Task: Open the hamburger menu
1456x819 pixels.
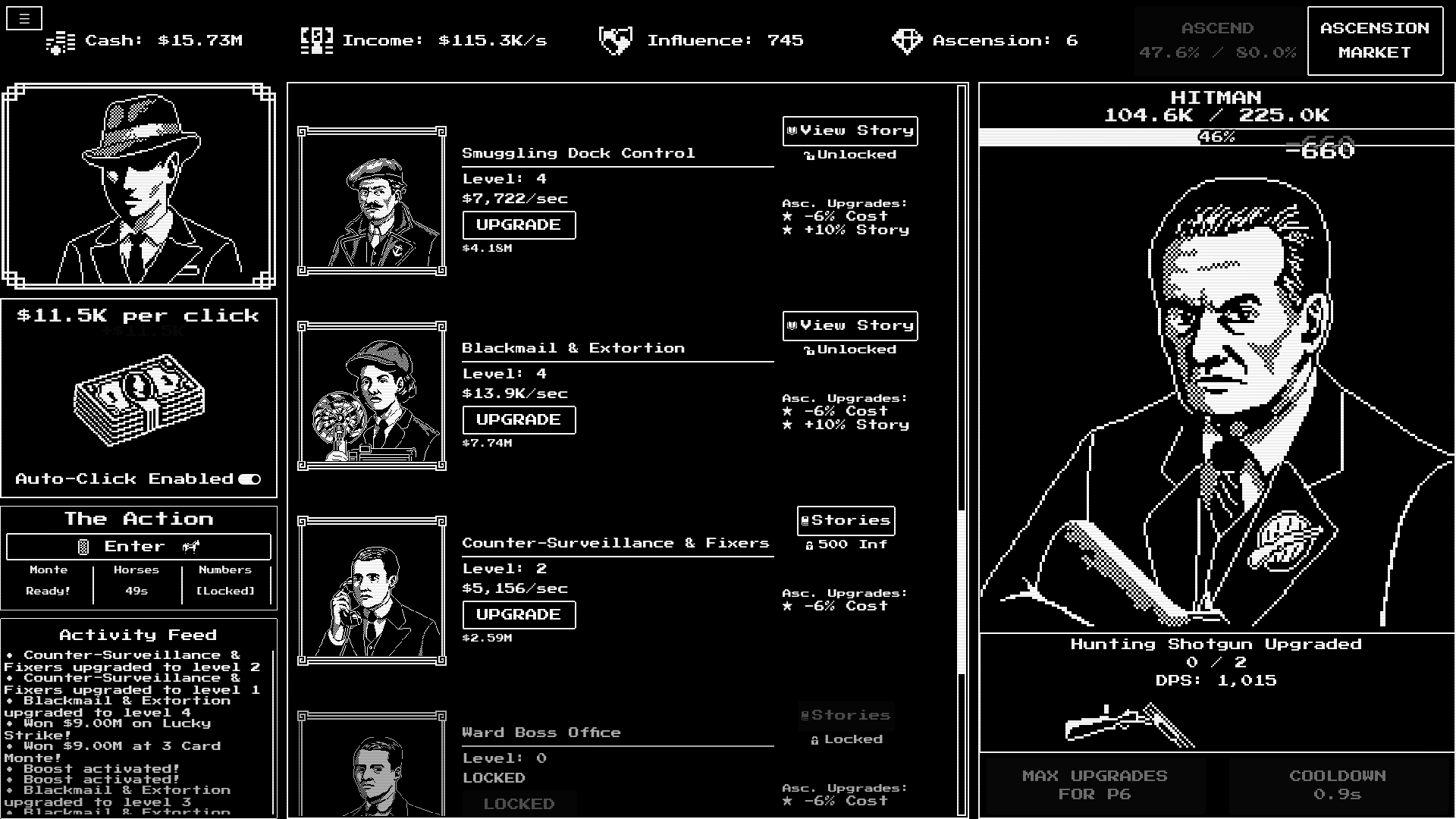Action: [24, 19]
